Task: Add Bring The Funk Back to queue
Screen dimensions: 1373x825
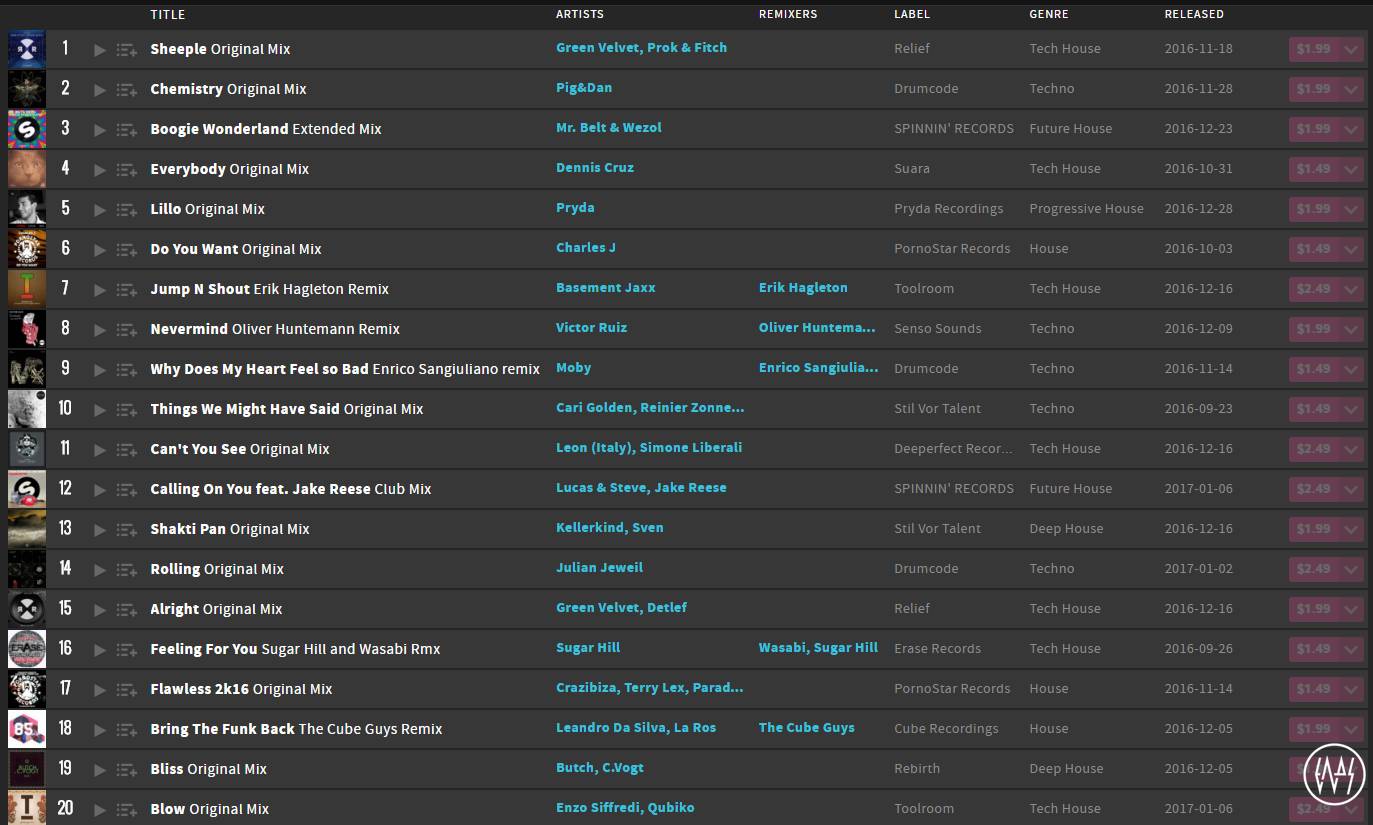Action: click(x=127, y=729)
